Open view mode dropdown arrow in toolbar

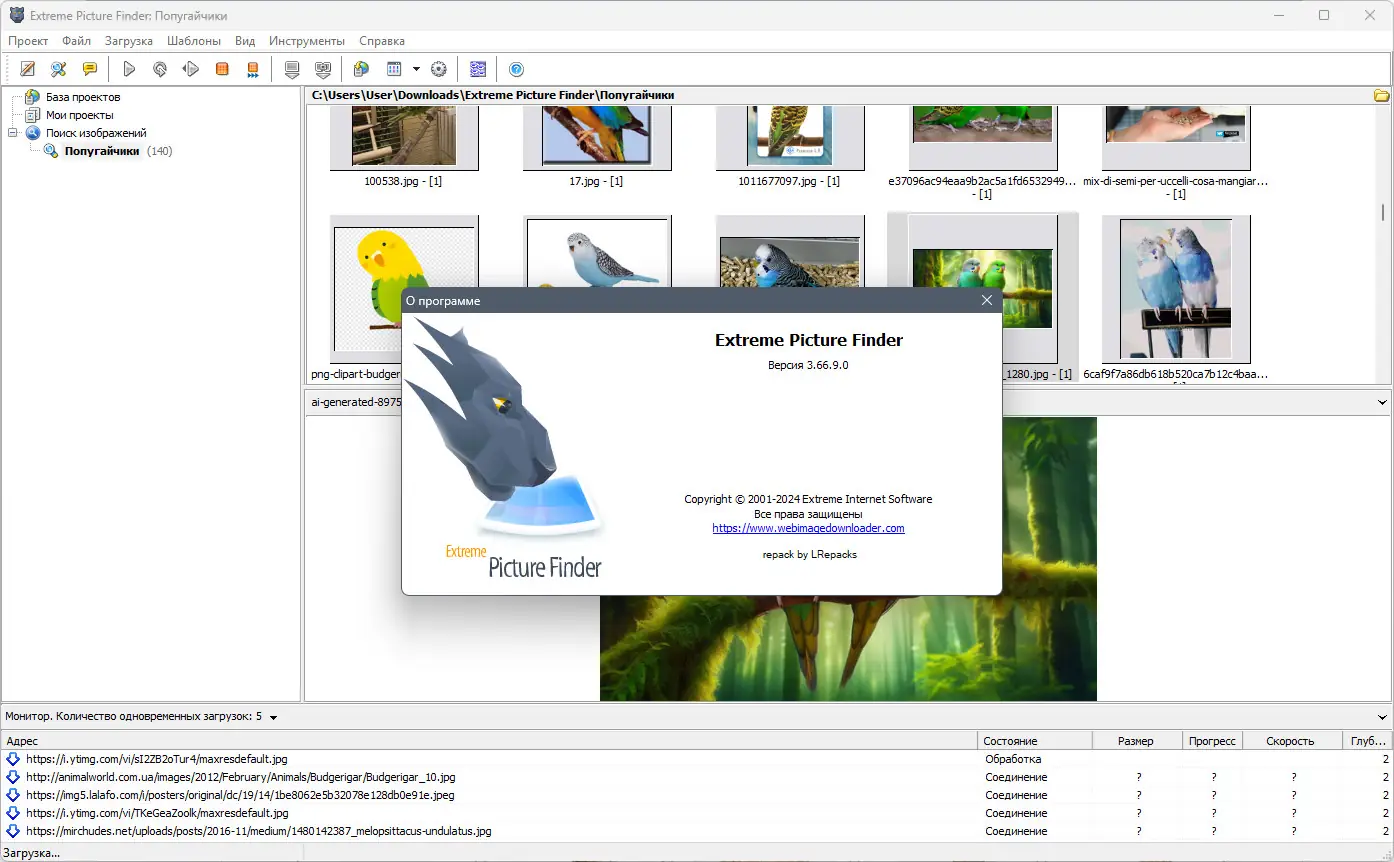pyautogui.click(x=416, y=69)
